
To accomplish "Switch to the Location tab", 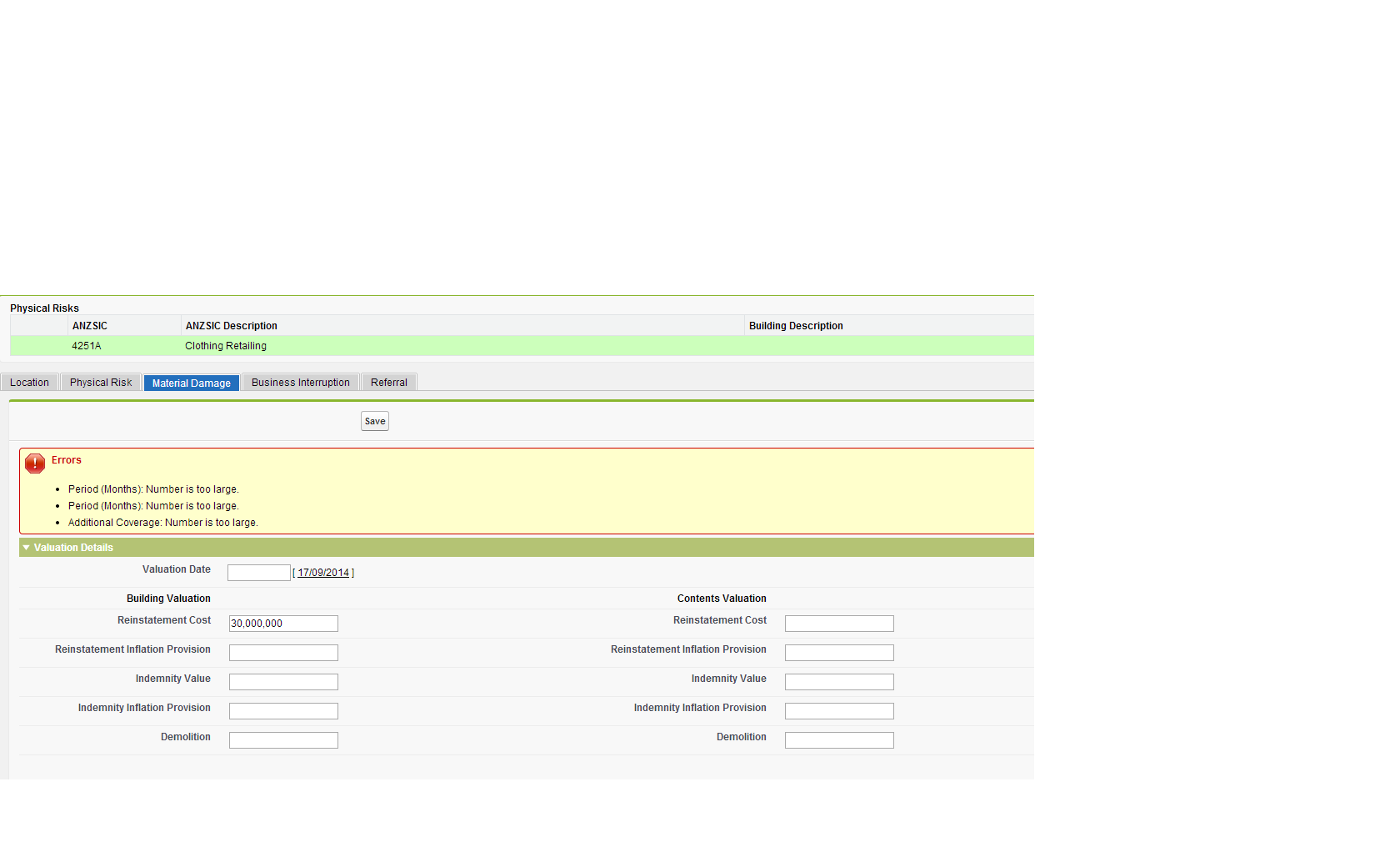I will pyautogui.click(x=29, y=382).
